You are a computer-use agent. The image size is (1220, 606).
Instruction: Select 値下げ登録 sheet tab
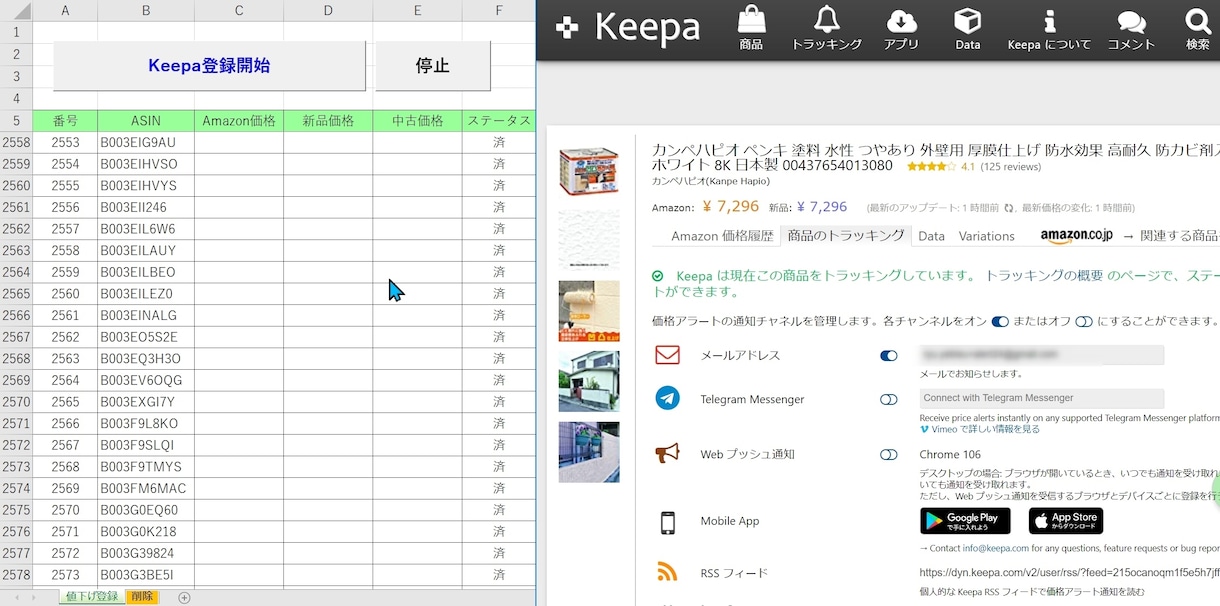tap(92, 596)
